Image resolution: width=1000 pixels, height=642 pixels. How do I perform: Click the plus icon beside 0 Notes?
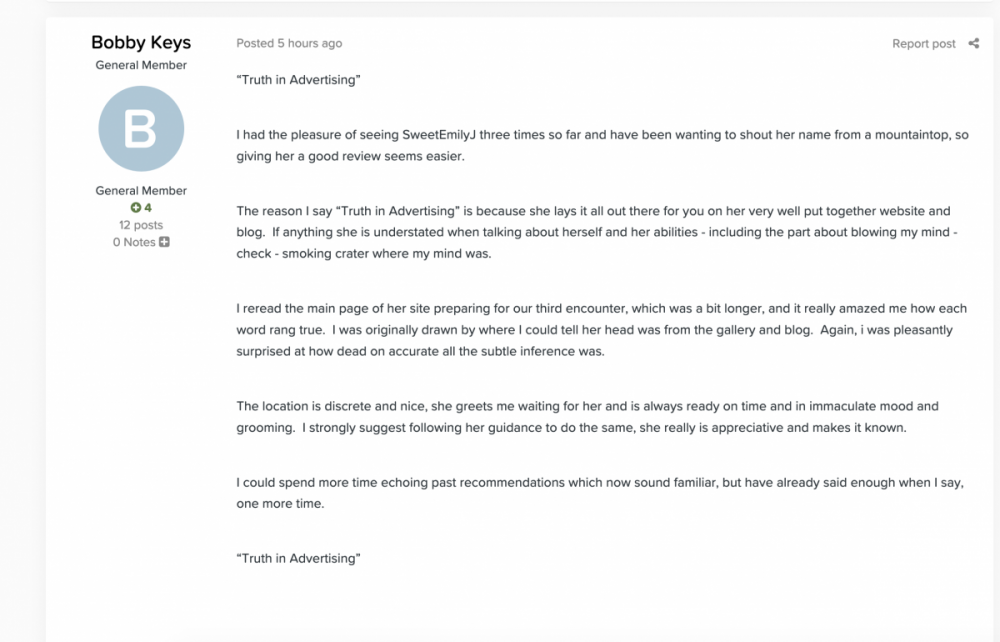tap(165, 242)
